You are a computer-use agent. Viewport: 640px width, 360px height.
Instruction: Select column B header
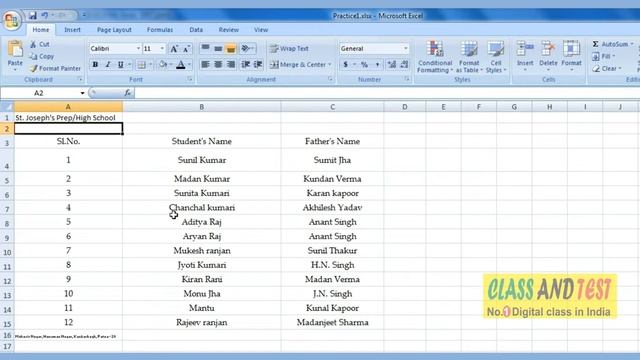click(x=202, y=107)
